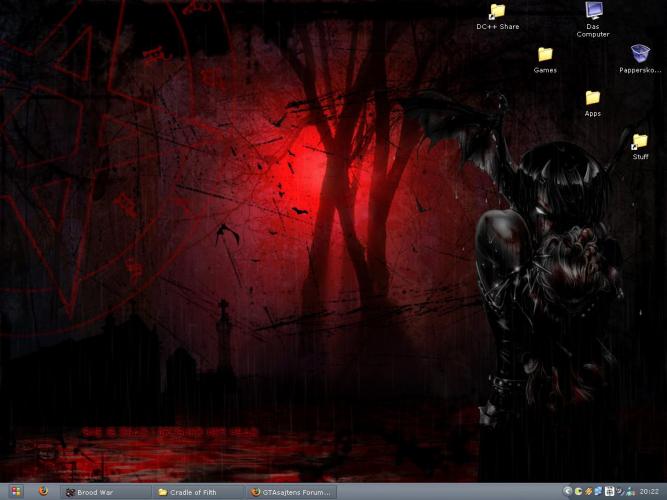Image resolution: width=667 pixels, height=500 pixels.
Task: Click the network connection tray icon
Action: point(630,491)
